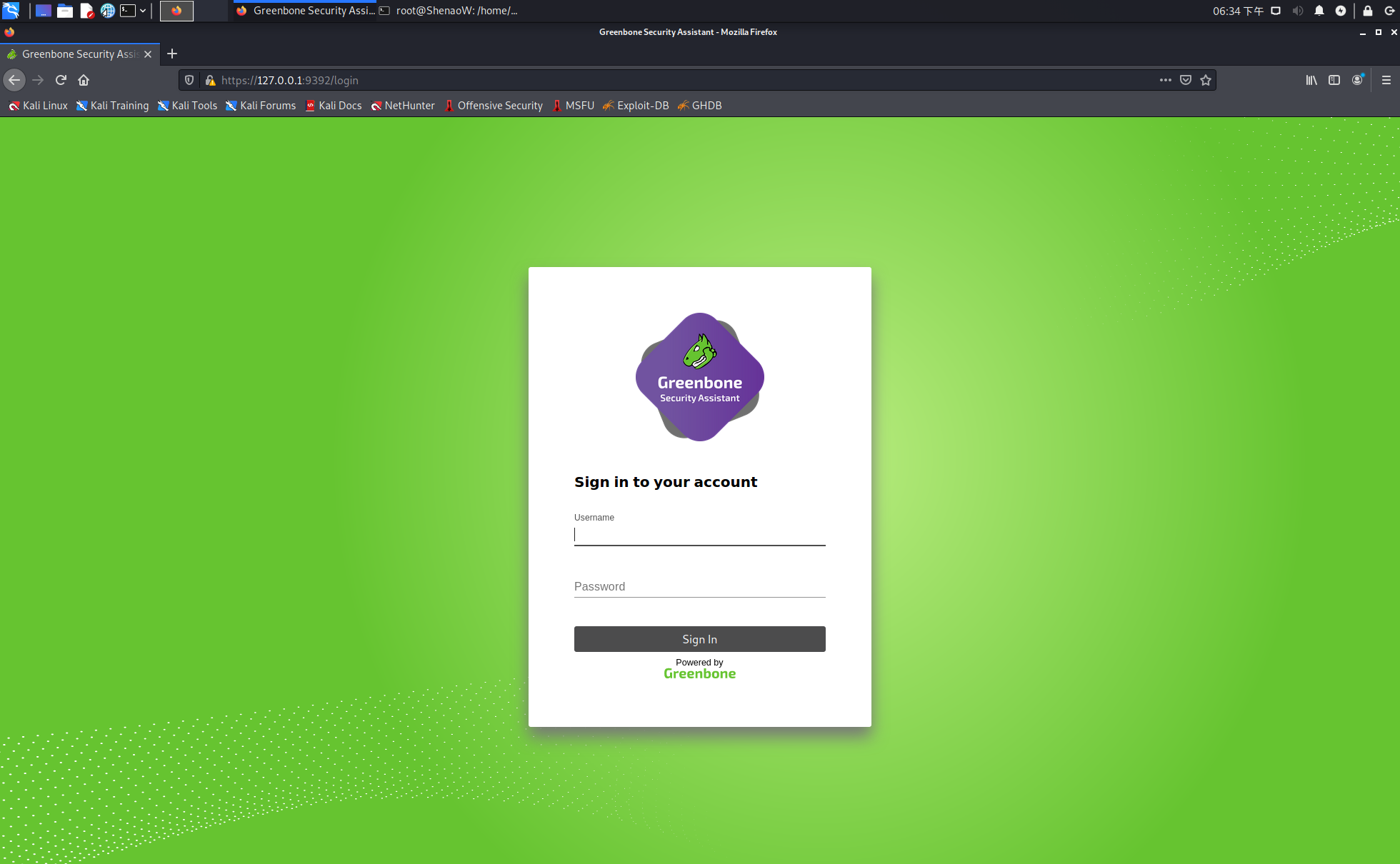The image size is (1400, 864).
Task: Open Exploit-DB bookmark
Action: (636, 106)
